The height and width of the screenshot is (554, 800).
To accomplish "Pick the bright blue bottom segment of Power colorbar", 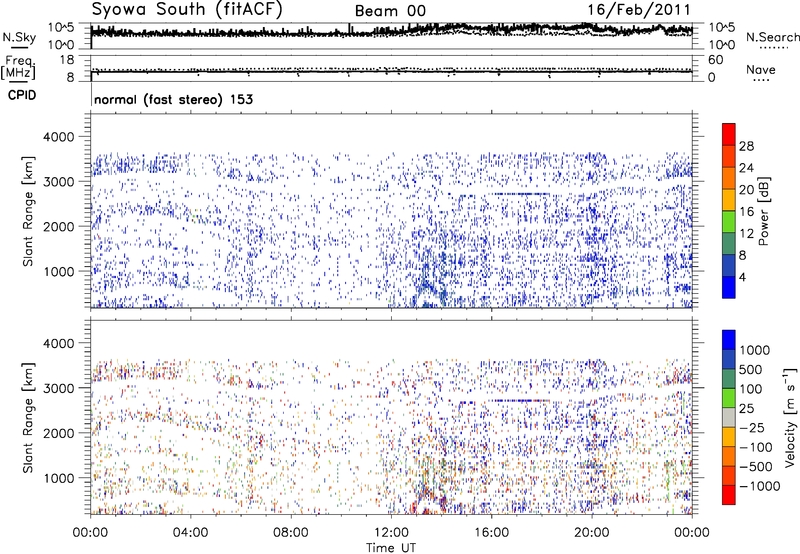I will click(729, 287).
